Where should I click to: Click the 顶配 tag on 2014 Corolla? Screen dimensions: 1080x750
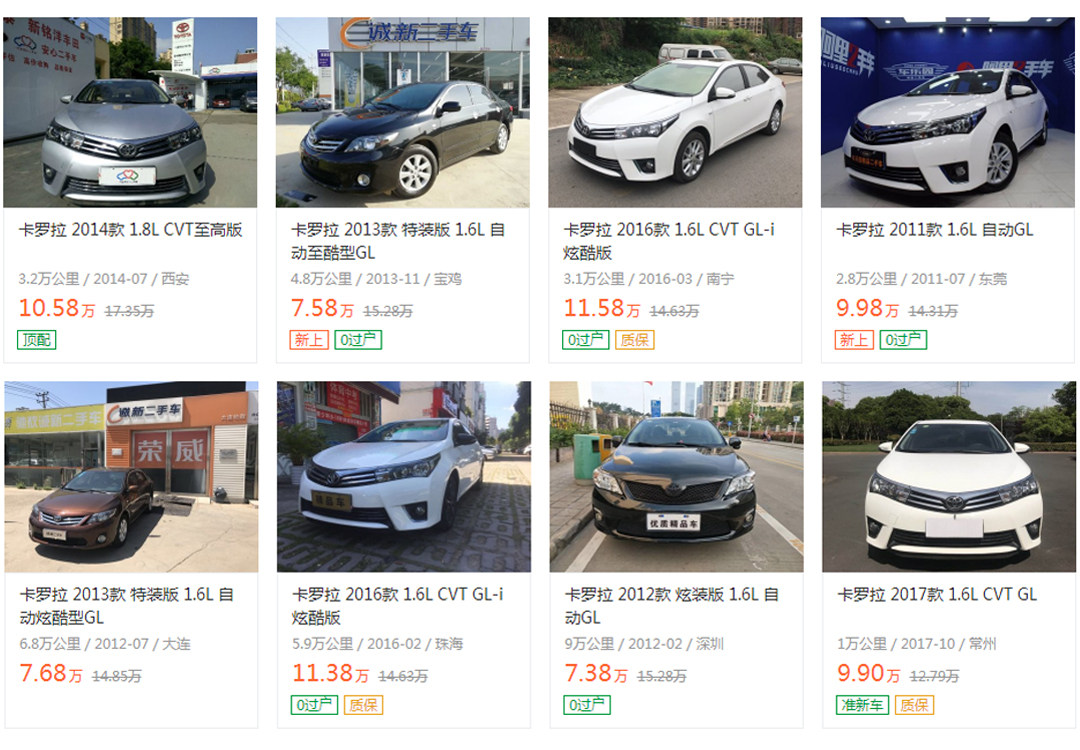(x=37, y=340)
